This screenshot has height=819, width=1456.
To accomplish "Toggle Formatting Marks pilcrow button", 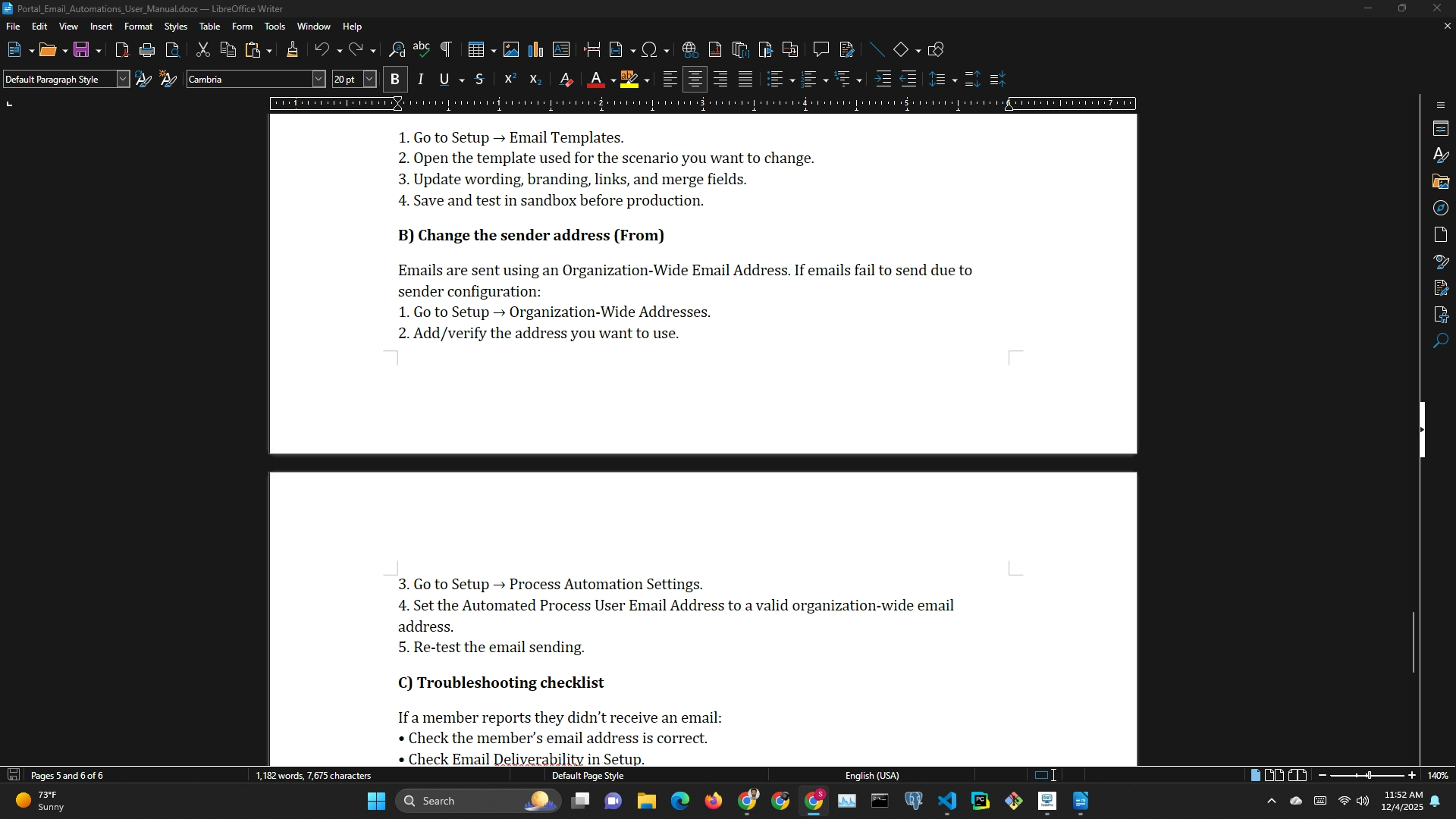I will [x=447, y=50].
